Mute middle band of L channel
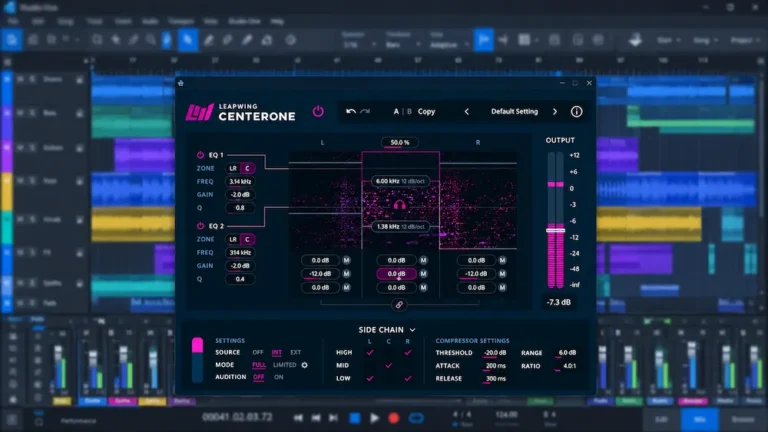The height and width of the screenshot is (432, 768). coord(346,274)
